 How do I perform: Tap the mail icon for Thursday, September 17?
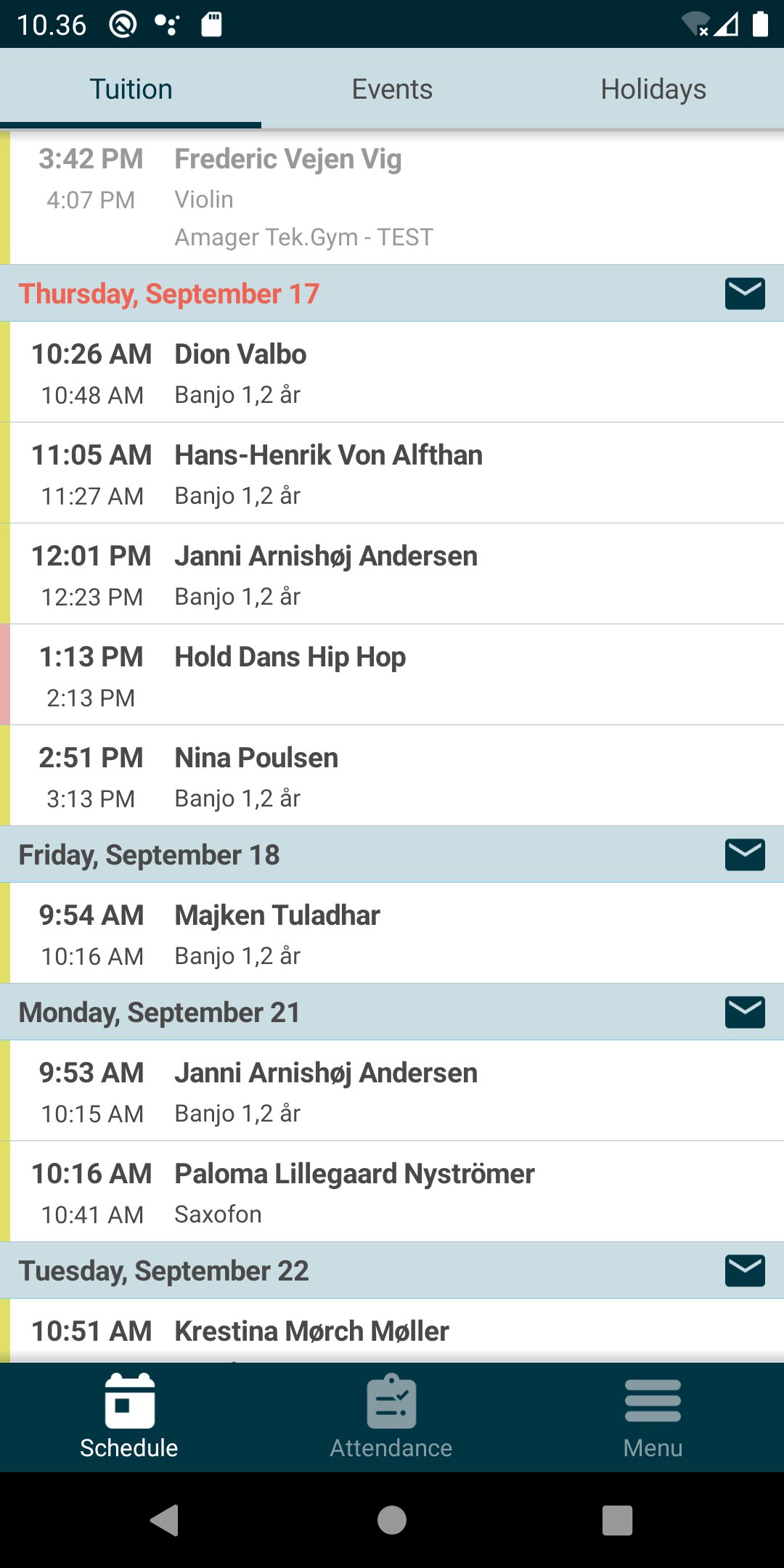745,294
